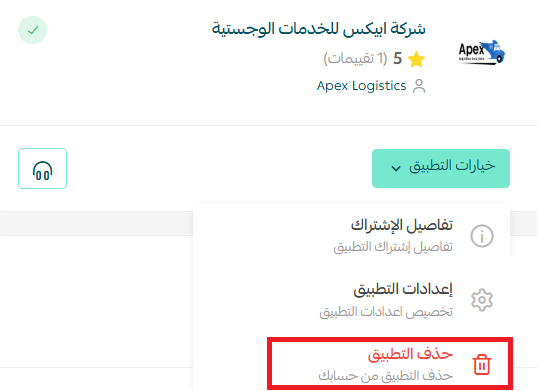
Task: Click the info circle icon for subscription details
Action: pos(482,236)
